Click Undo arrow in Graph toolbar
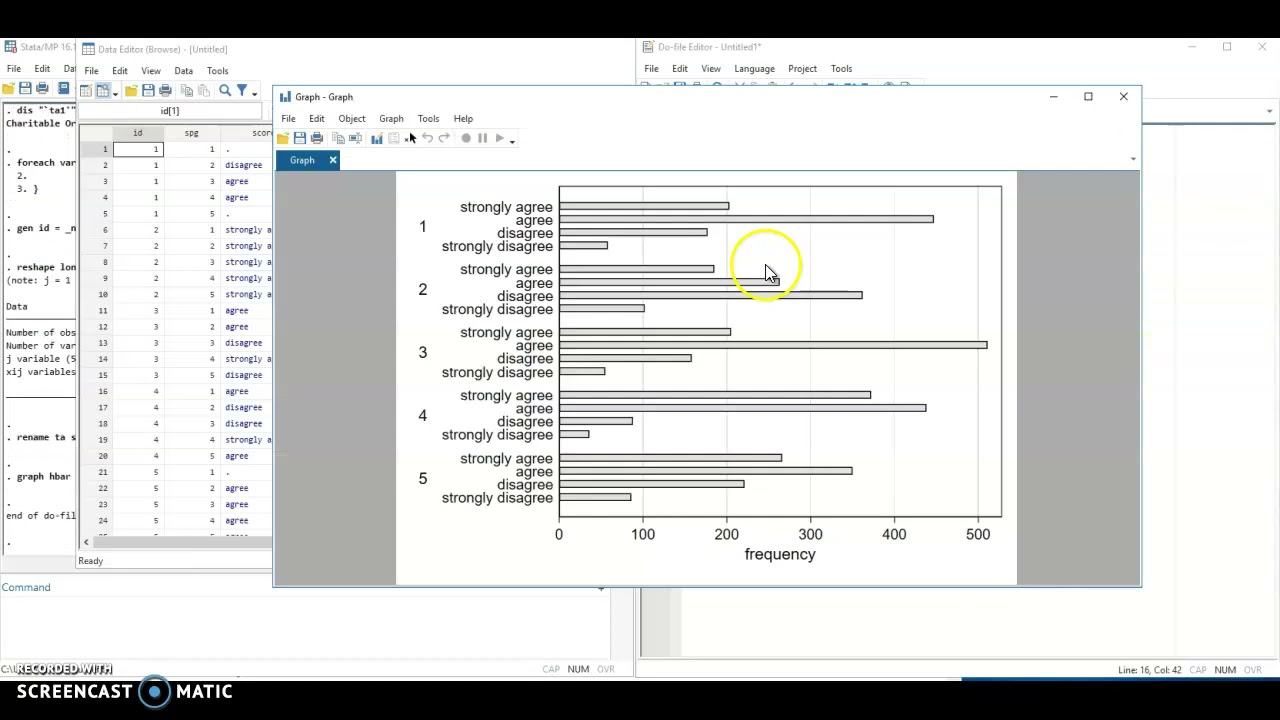This screenshot has width=1280, height=720. pos(427,138)
